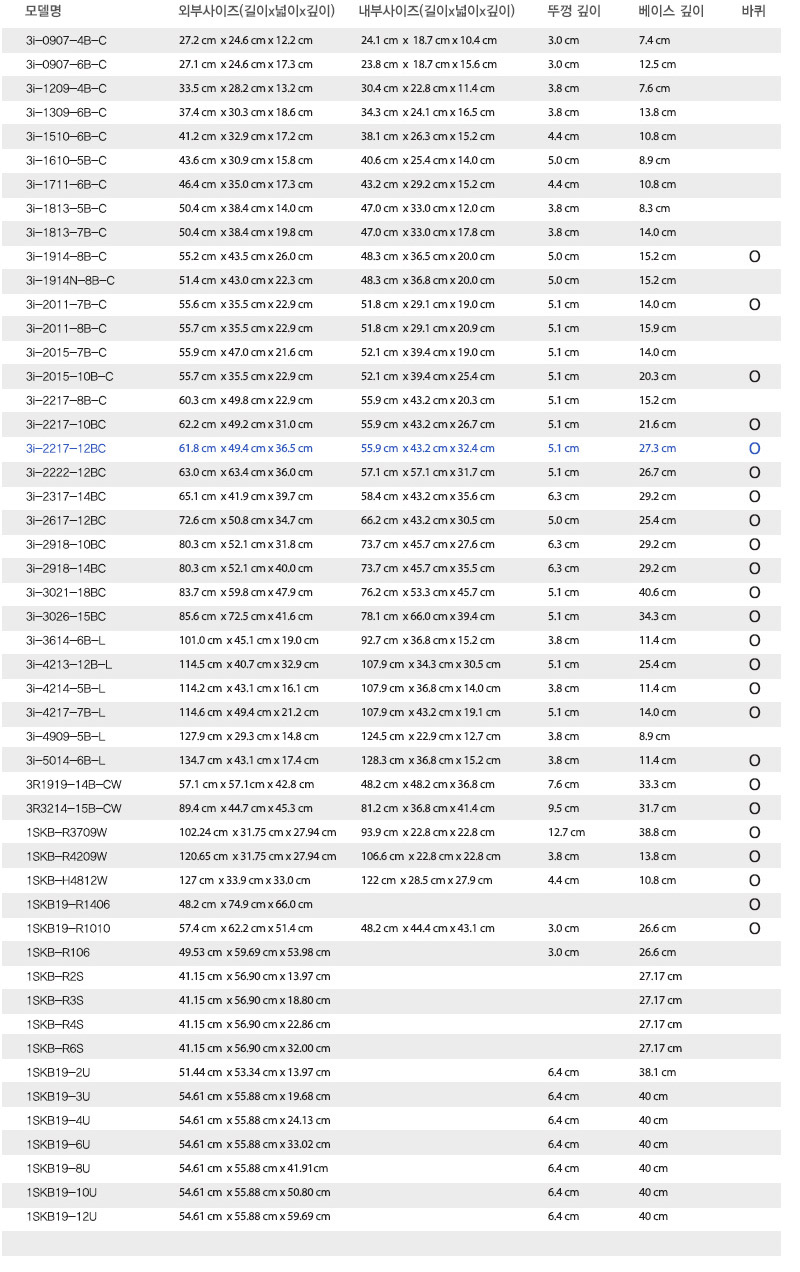
Task: Click the 내부사이즈 column header
Action: click(x=437, y=12)
